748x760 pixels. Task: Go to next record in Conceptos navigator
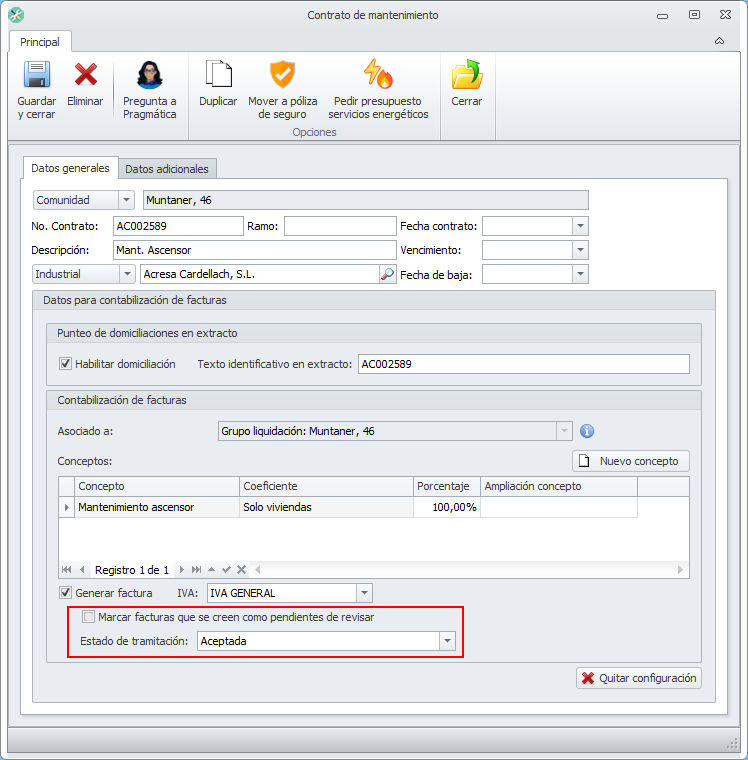[181, 570]
